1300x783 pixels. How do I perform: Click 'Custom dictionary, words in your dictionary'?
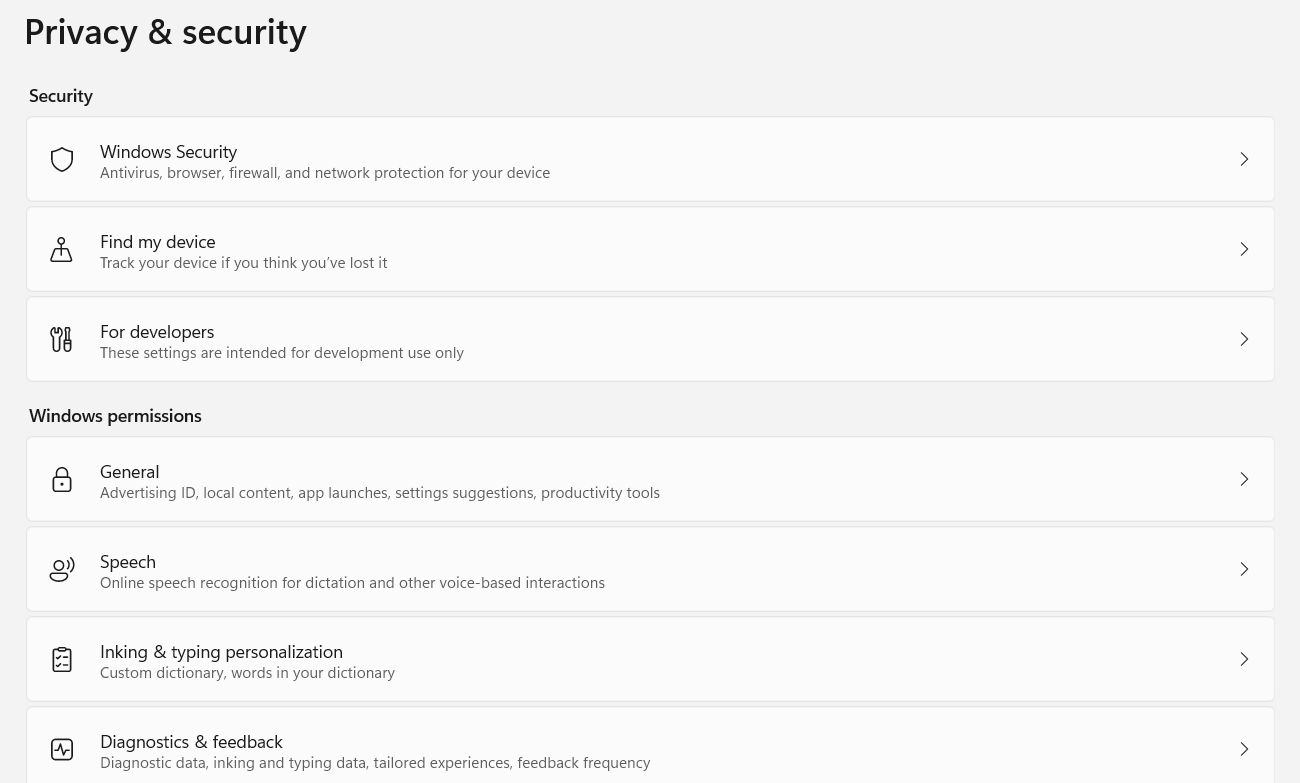coord(247,673)
